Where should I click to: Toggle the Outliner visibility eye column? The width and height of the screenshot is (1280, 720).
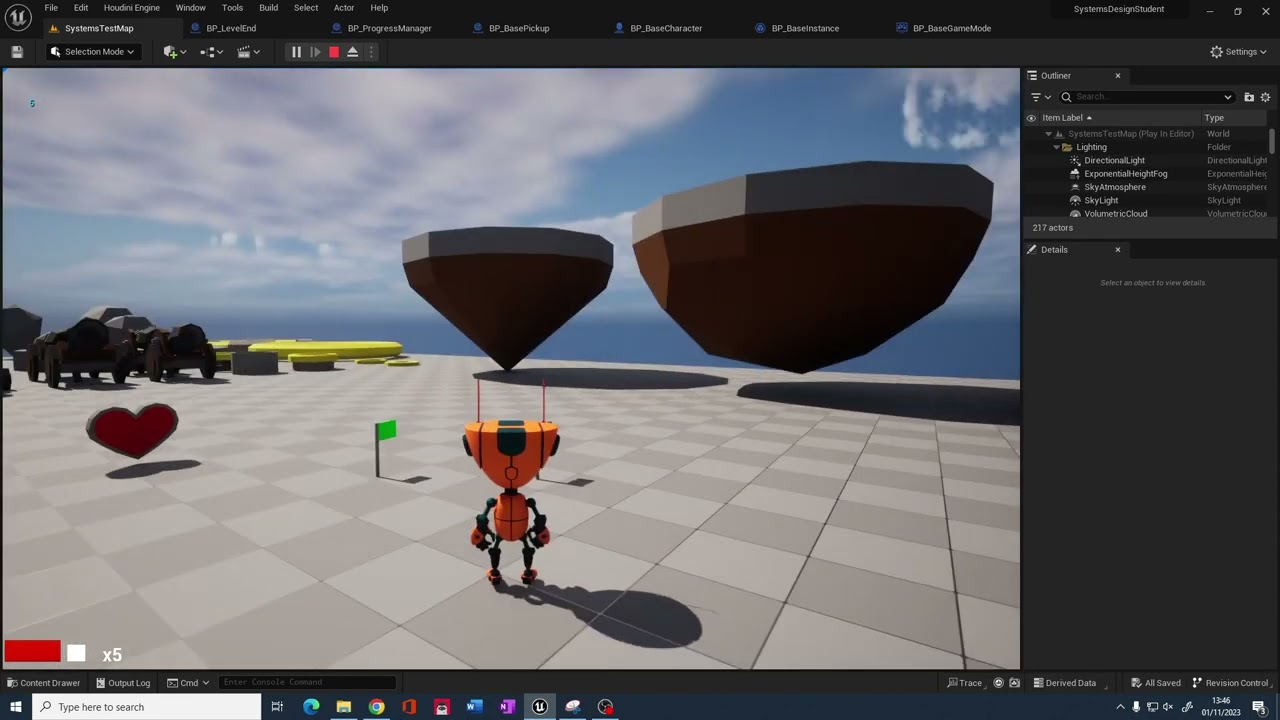pos(1031,118)
